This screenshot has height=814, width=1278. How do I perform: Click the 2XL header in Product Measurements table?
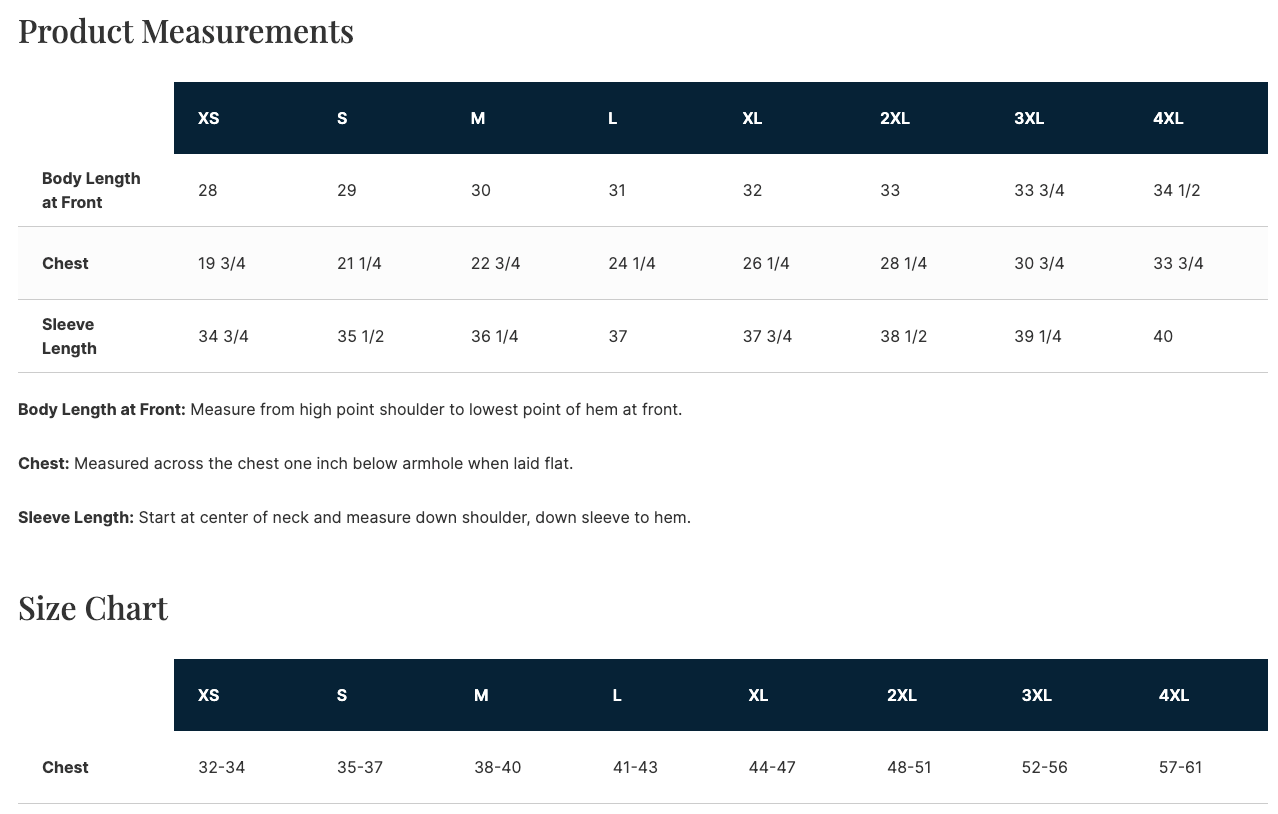click(x=894, y=118)
